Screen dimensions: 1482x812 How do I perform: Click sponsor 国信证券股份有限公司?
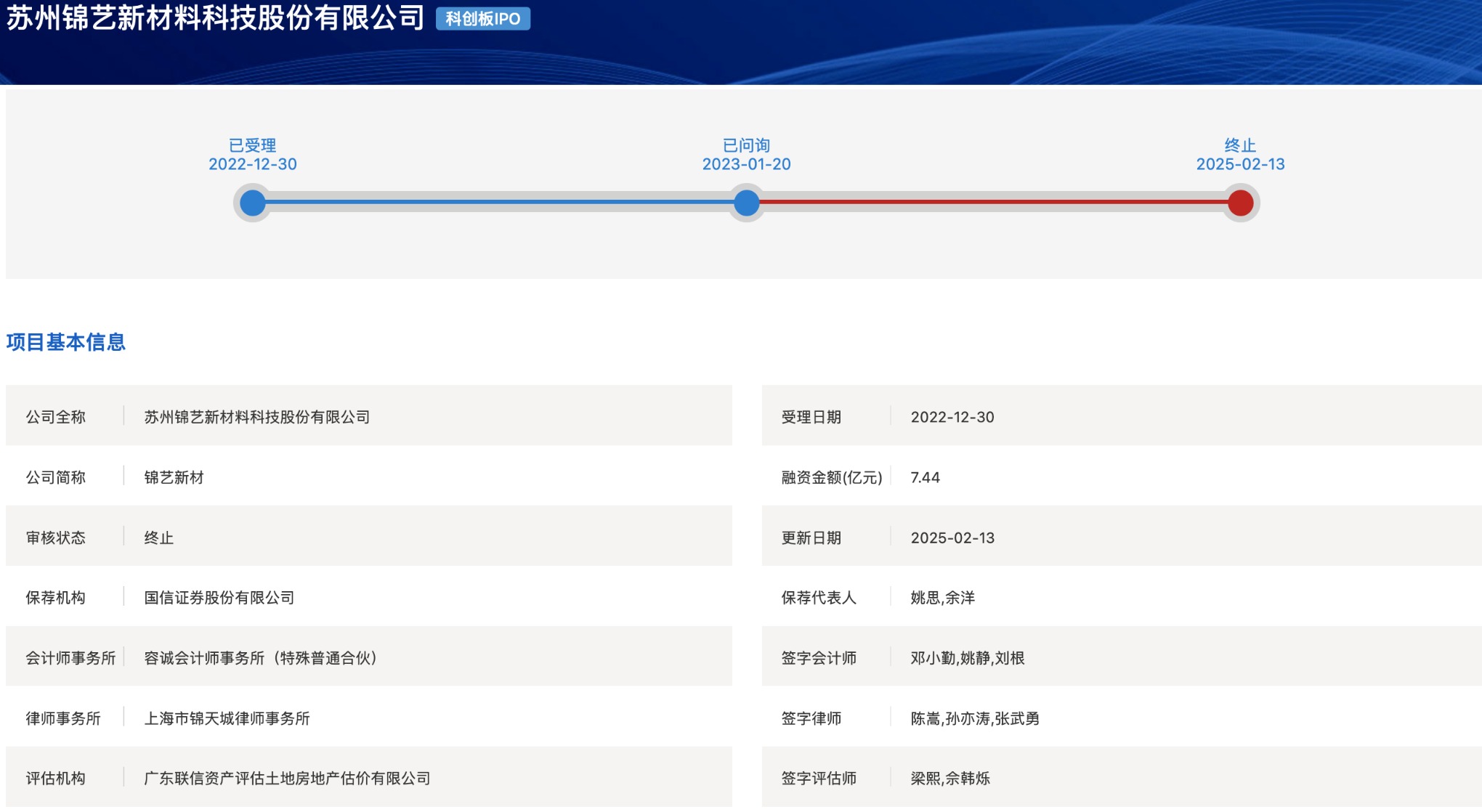point(219,598)
